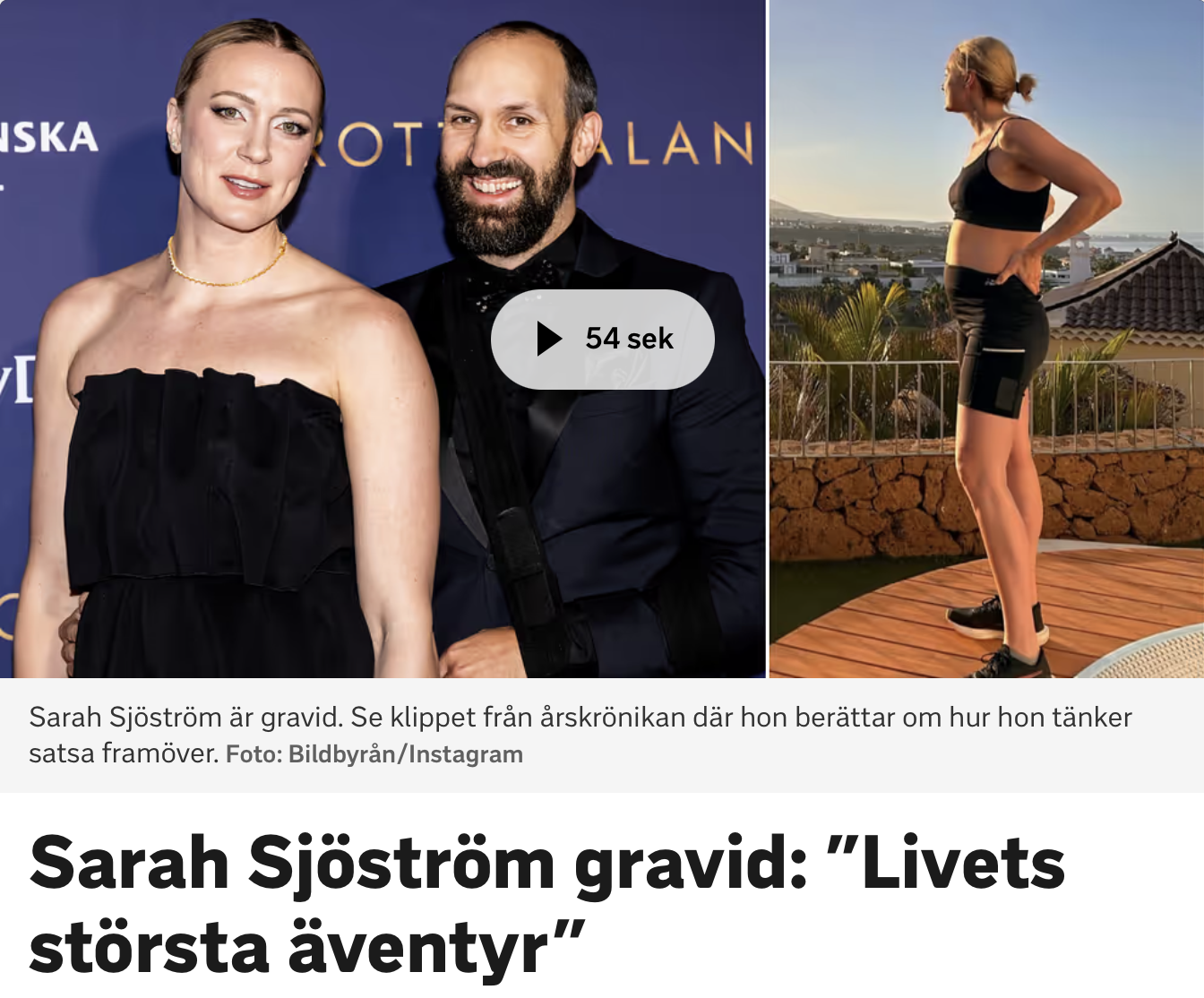Click the black sneakers on the wooden deck
This screenshot has height=998, width=1204.
[999, 638]
